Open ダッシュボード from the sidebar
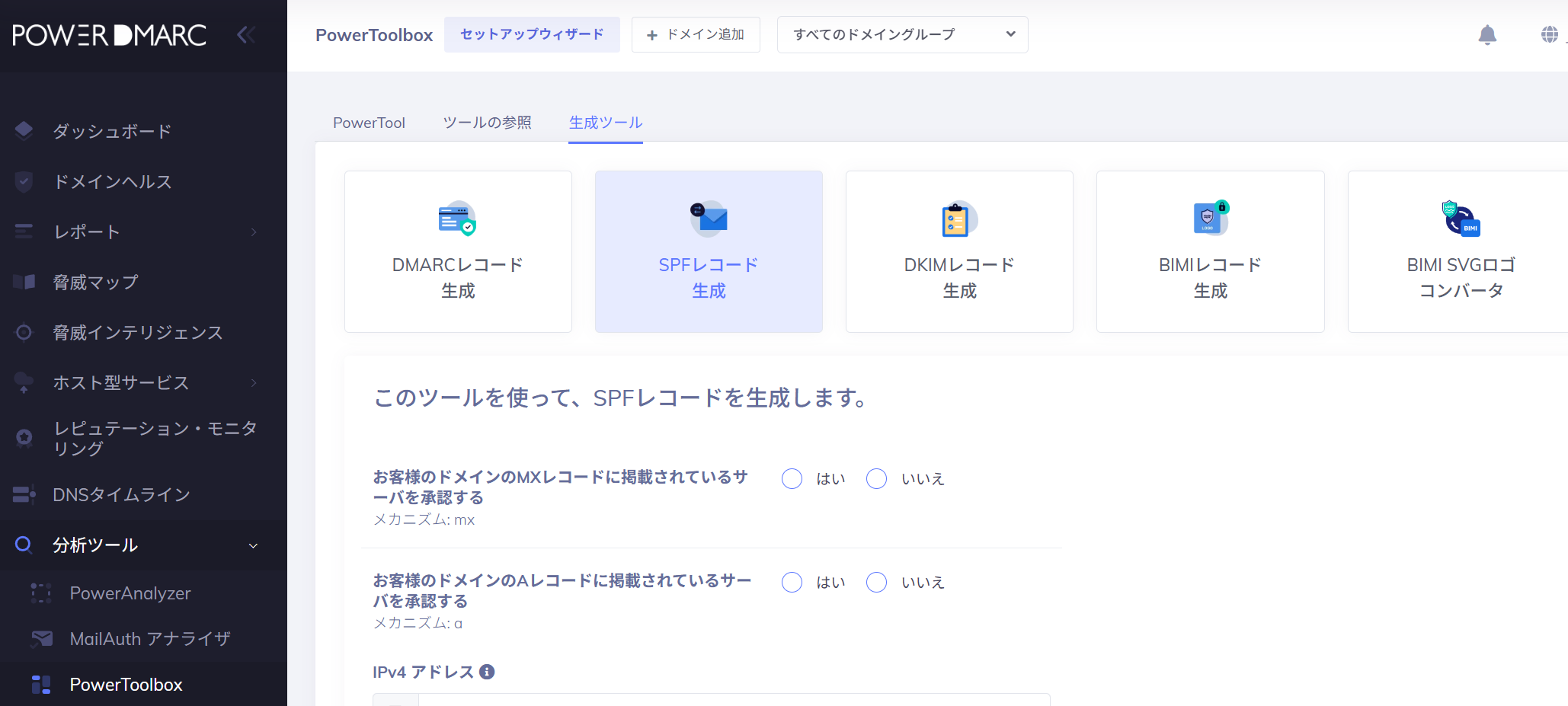 click(x=112, y=131)
